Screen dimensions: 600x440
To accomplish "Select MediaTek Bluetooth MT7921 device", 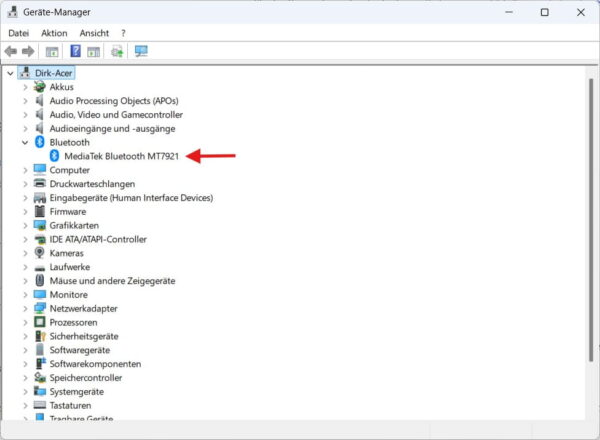I will 121,156.
